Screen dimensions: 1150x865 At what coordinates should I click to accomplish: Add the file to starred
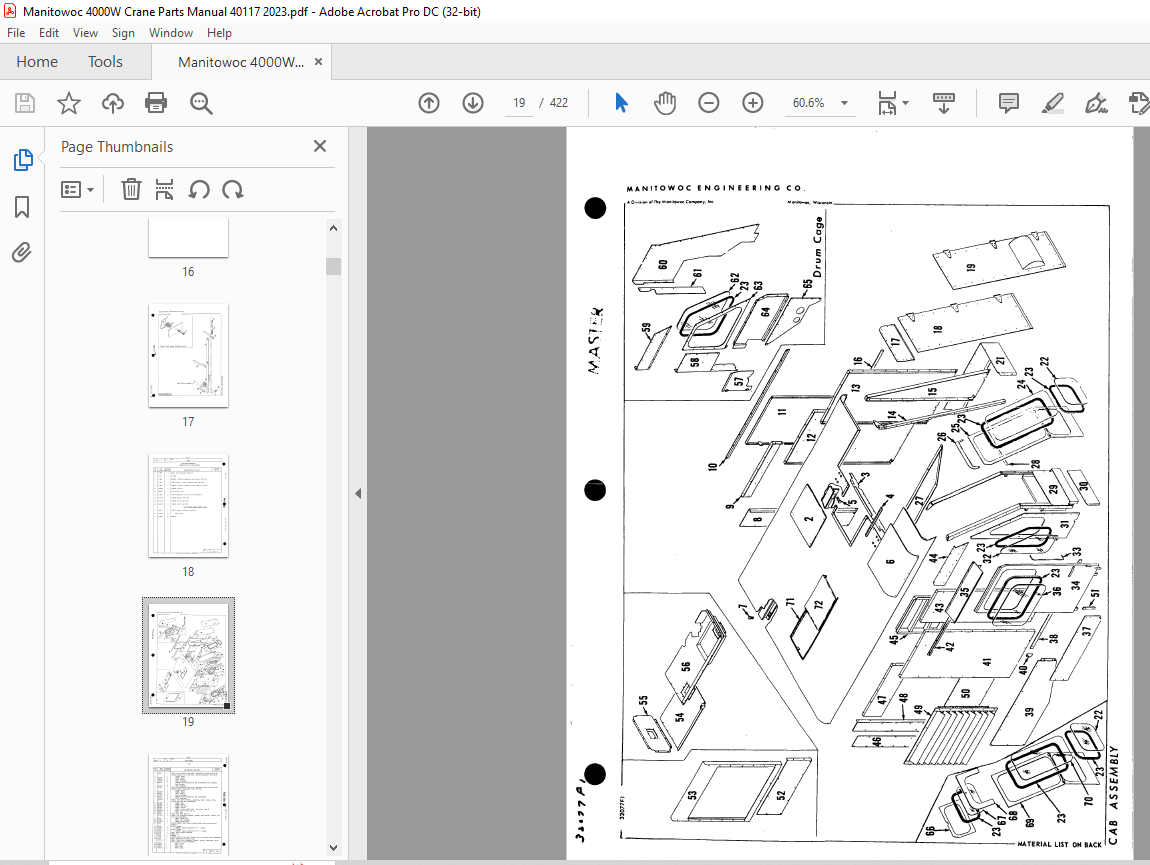(x=69, y=103)
